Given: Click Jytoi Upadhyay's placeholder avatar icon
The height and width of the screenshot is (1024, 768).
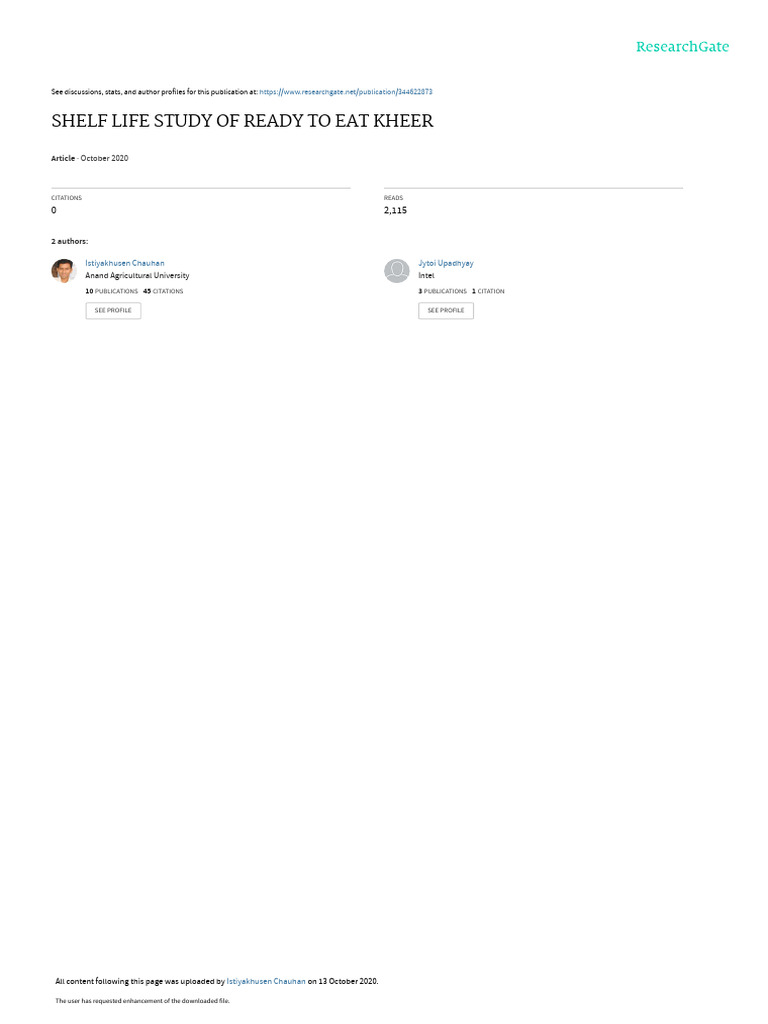Looking at the screenshot, I should 396,270.
